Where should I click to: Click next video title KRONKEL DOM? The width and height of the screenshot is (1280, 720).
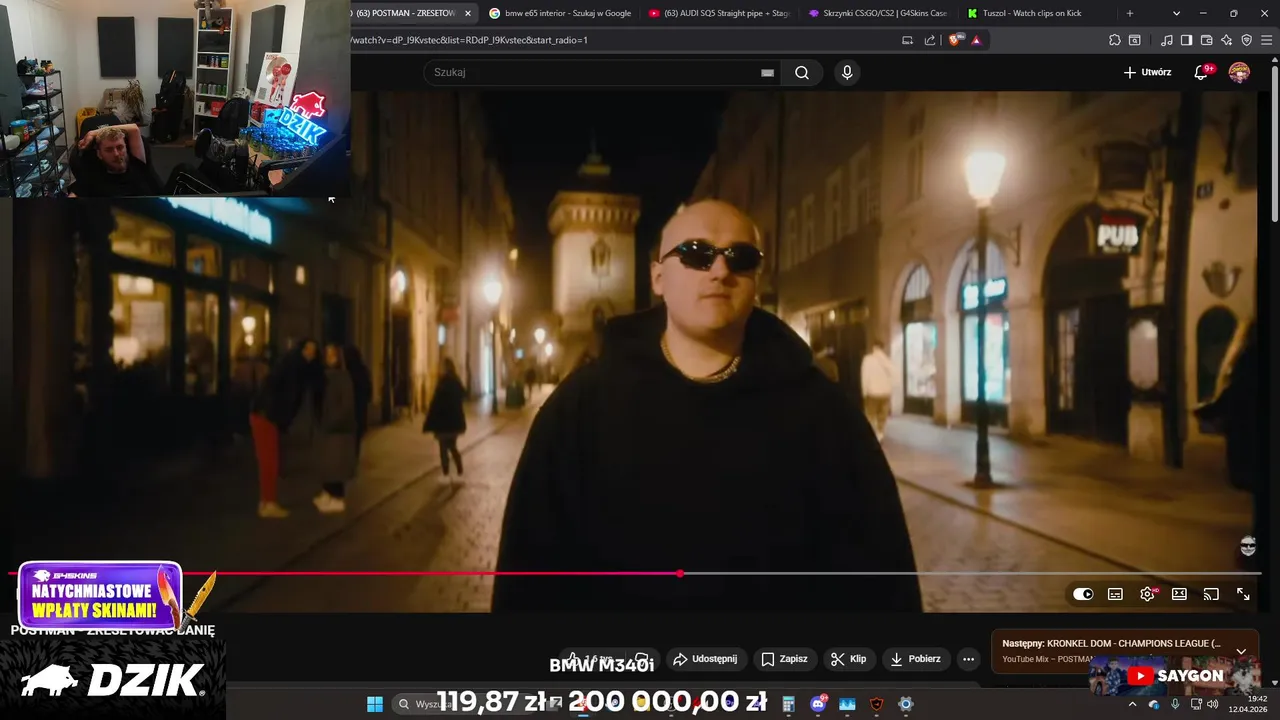click(1133, 643)
